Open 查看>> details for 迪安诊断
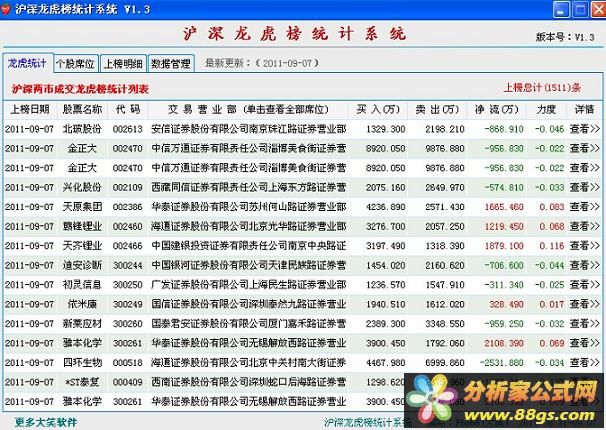The width and height of the screenshot is (606, 430). click(x=584, y=265)
